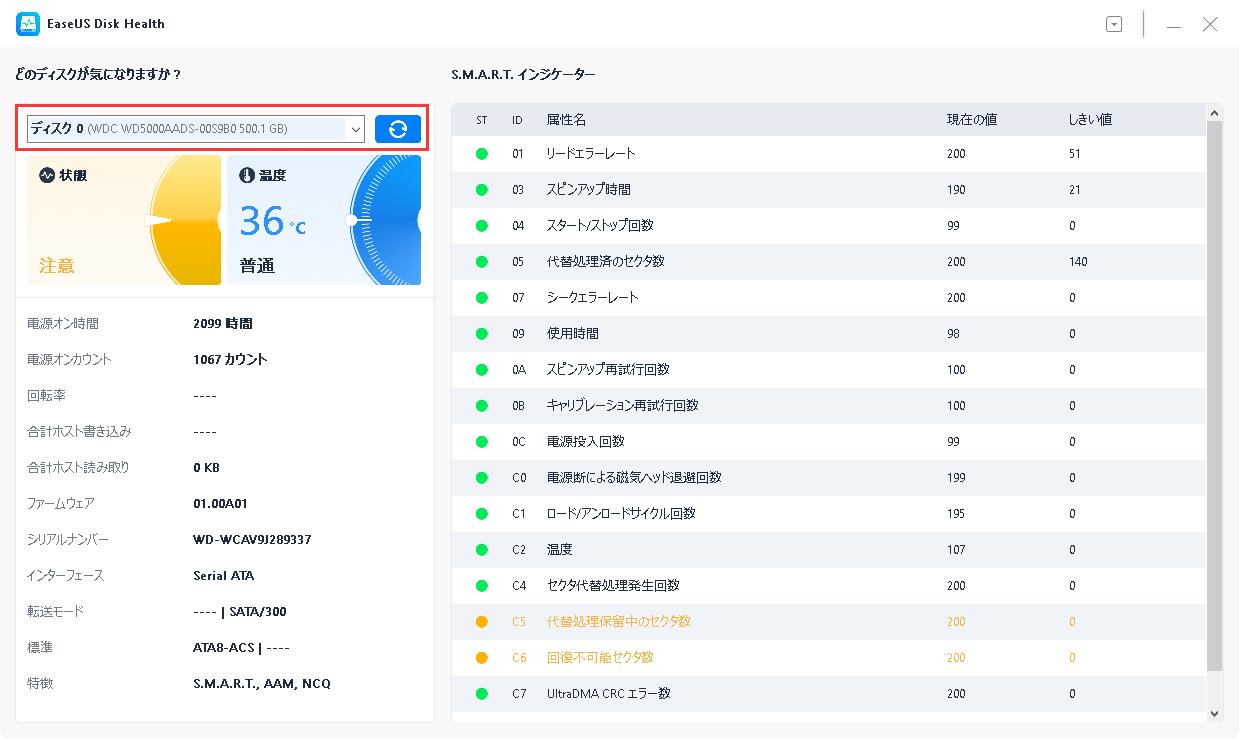Click the S.M.A.R.T. list vertical scrollbar thumb
Image resolution: width=1240 pixels, height=740 pixels.
point(1215,395)
